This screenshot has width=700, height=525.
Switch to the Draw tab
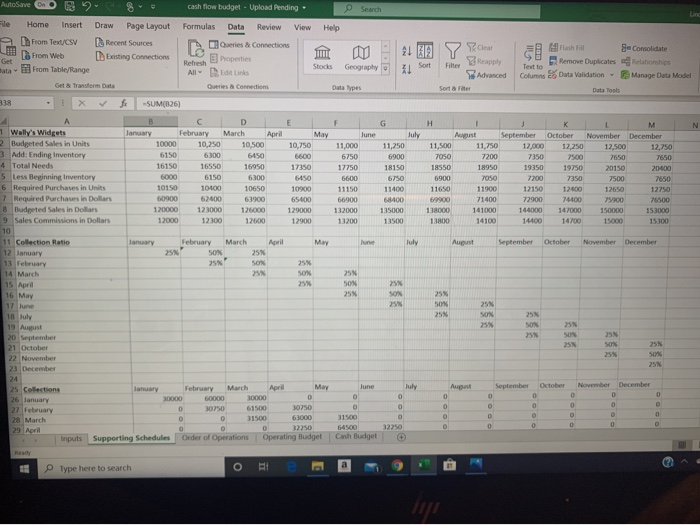pyautogui.click(x=104, y=25)
